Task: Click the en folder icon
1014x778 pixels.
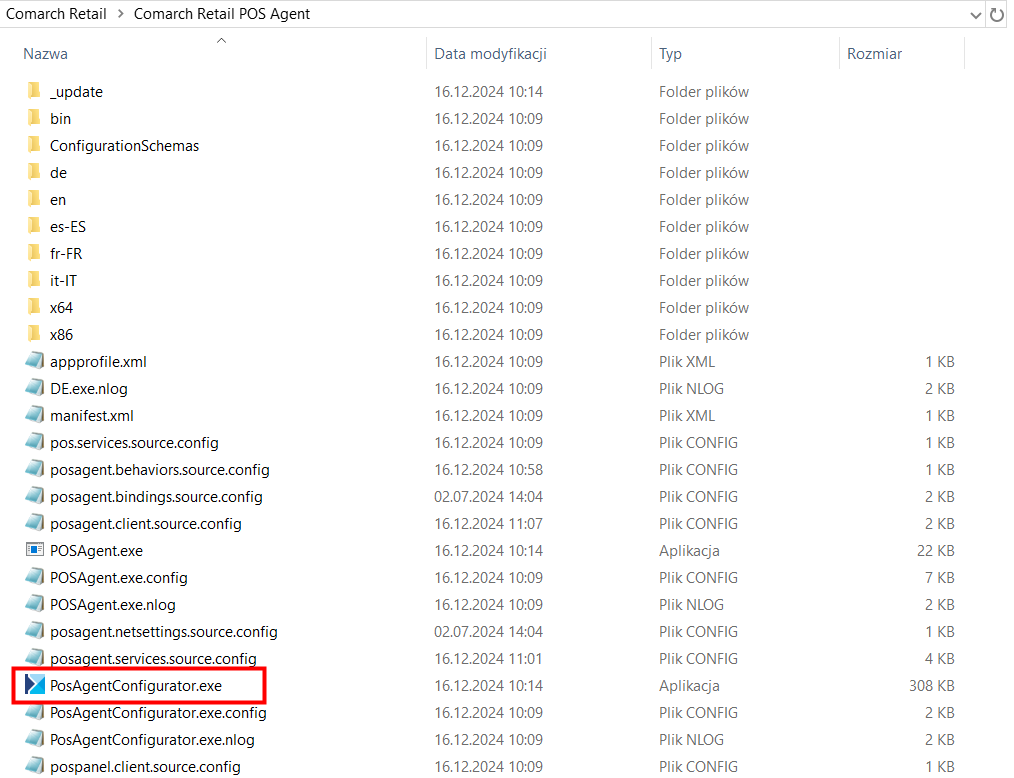Action: 35,199
